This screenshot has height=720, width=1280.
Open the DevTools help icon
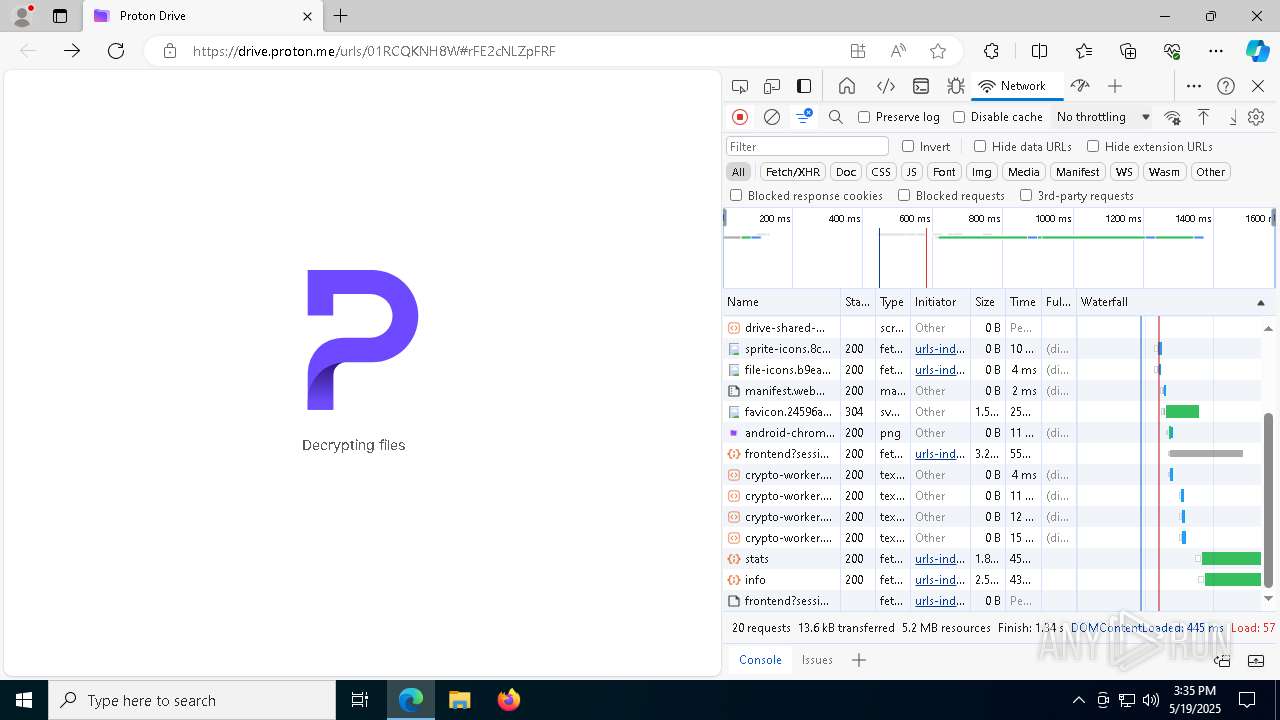coord(1226,86)
